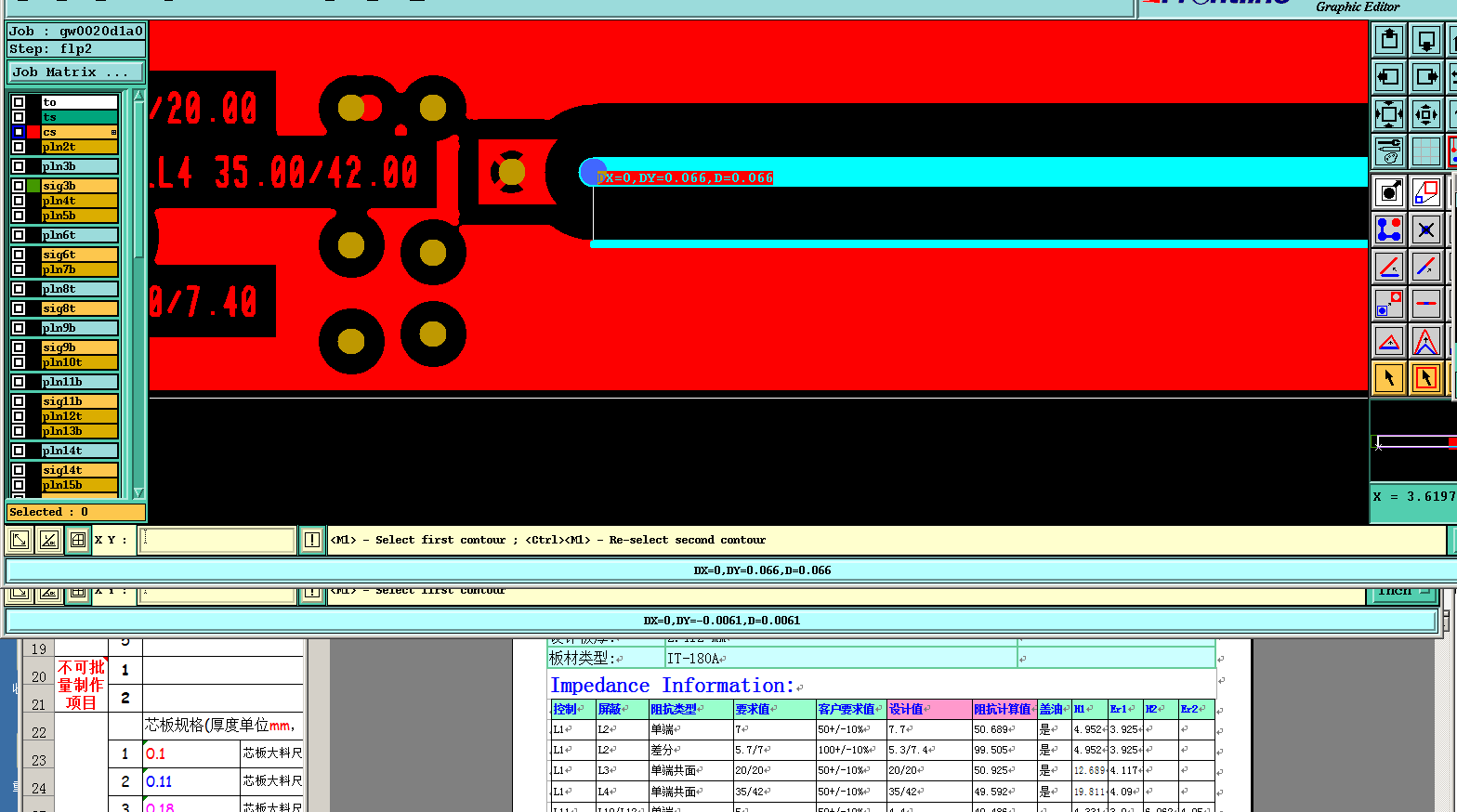The height and width of the screenshot is (812, 1457).
Task: Select the red and blue squares measure icon
Action: coord(1426,192)
